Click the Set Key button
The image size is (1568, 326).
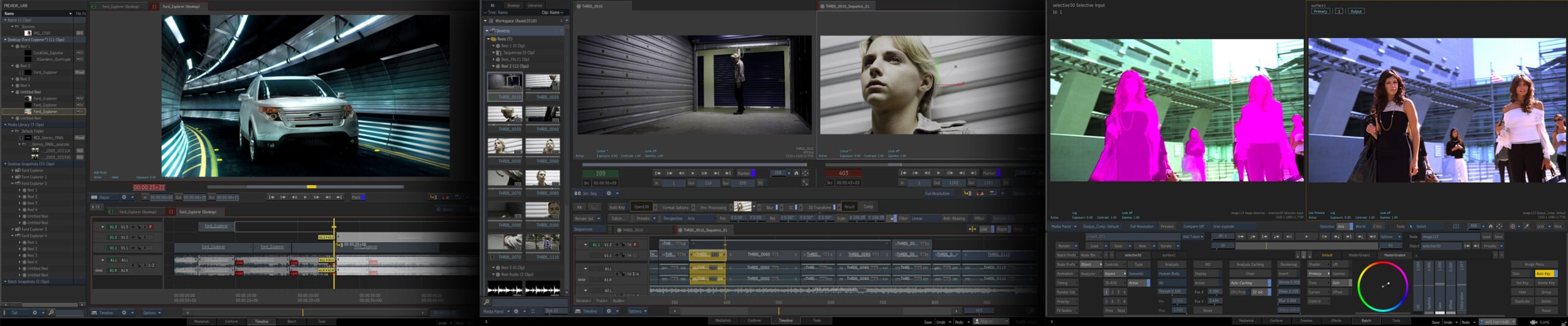[x=1522, y=283]
